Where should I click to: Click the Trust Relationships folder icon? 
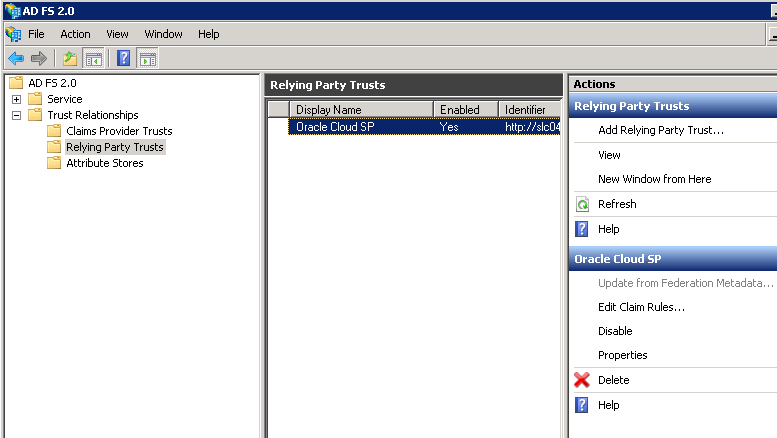(x=35, y=114)
